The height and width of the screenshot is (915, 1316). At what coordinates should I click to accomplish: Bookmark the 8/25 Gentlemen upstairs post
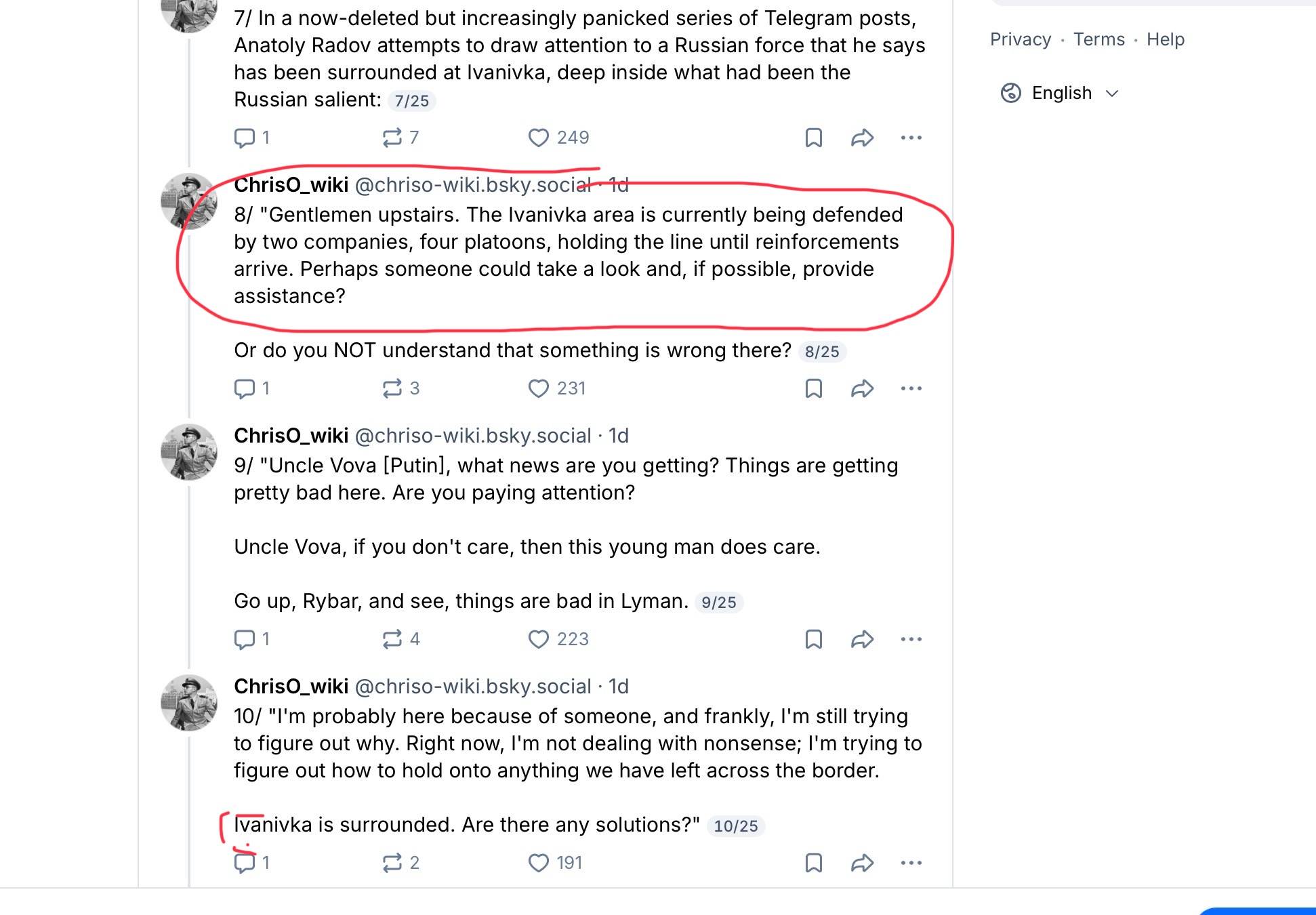[x=813, y=388]
